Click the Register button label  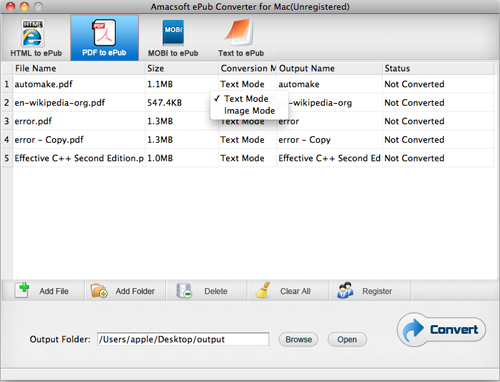(377, 291)
